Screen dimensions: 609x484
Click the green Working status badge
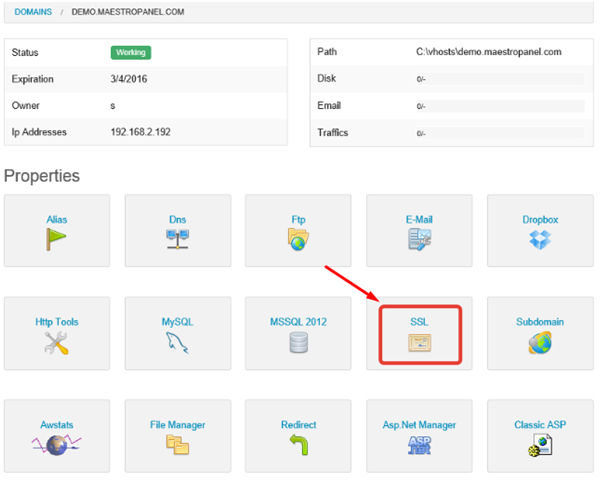[x=131, y=52]
